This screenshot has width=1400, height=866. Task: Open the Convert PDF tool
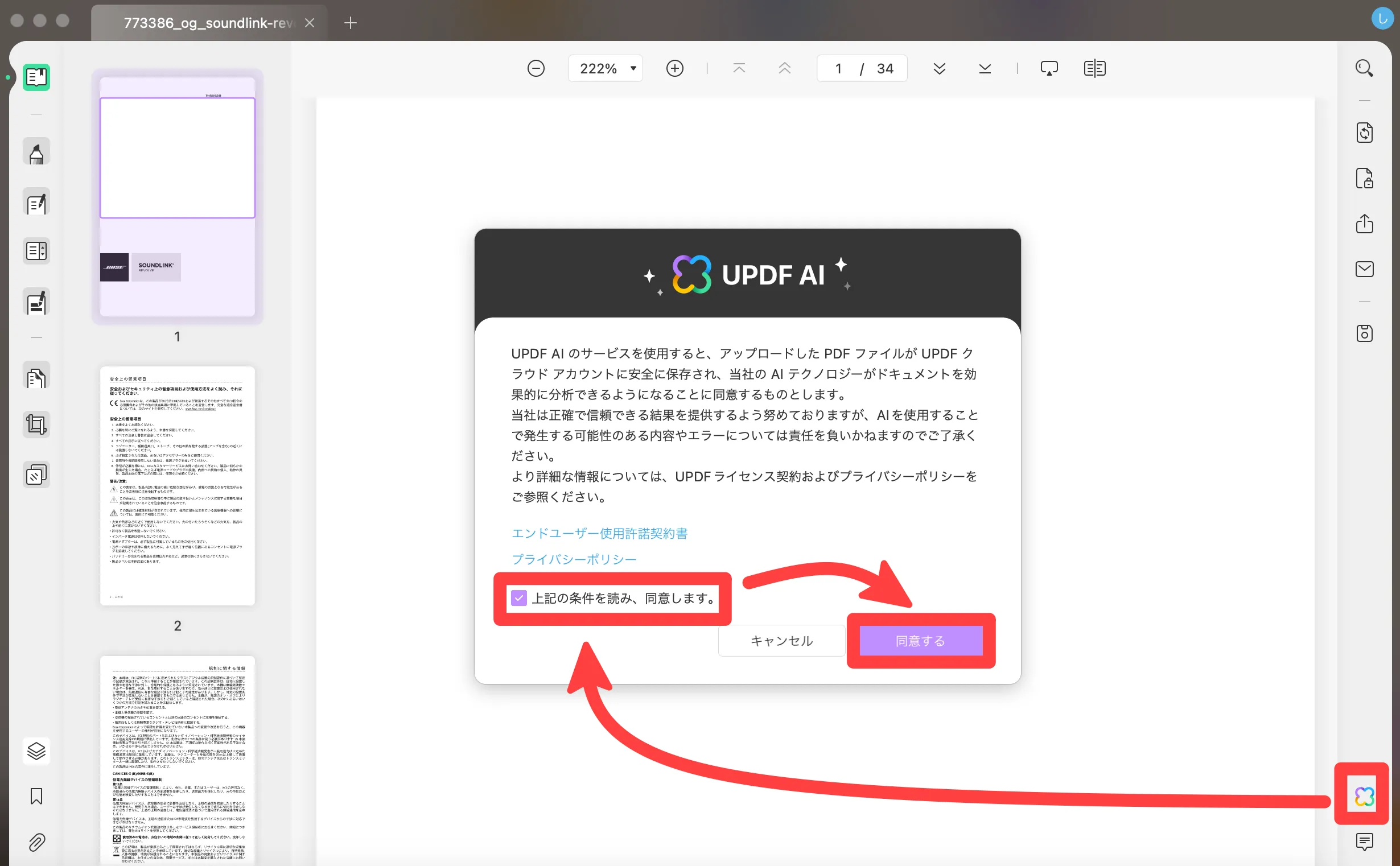point(1364,133)
